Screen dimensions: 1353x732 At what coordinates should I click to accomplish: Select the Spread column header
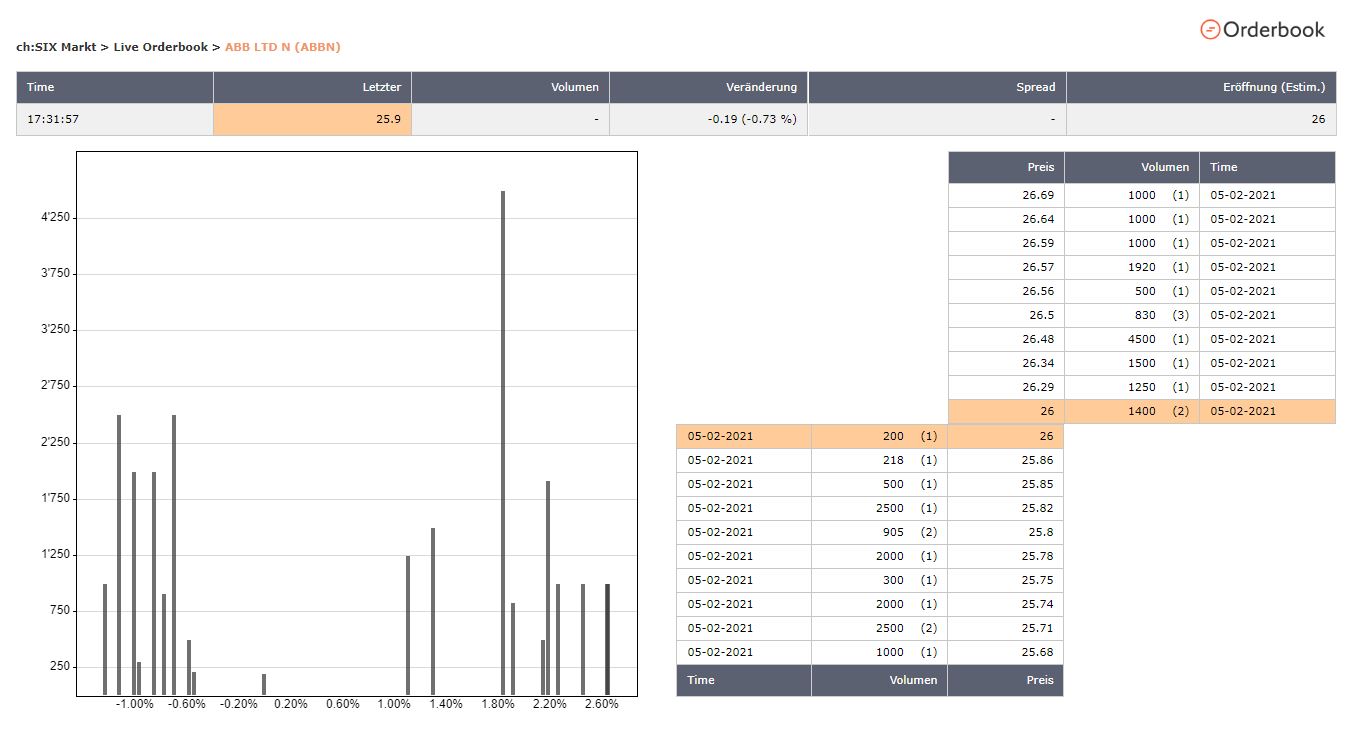pyautogui.click(x=1035, y=87)
